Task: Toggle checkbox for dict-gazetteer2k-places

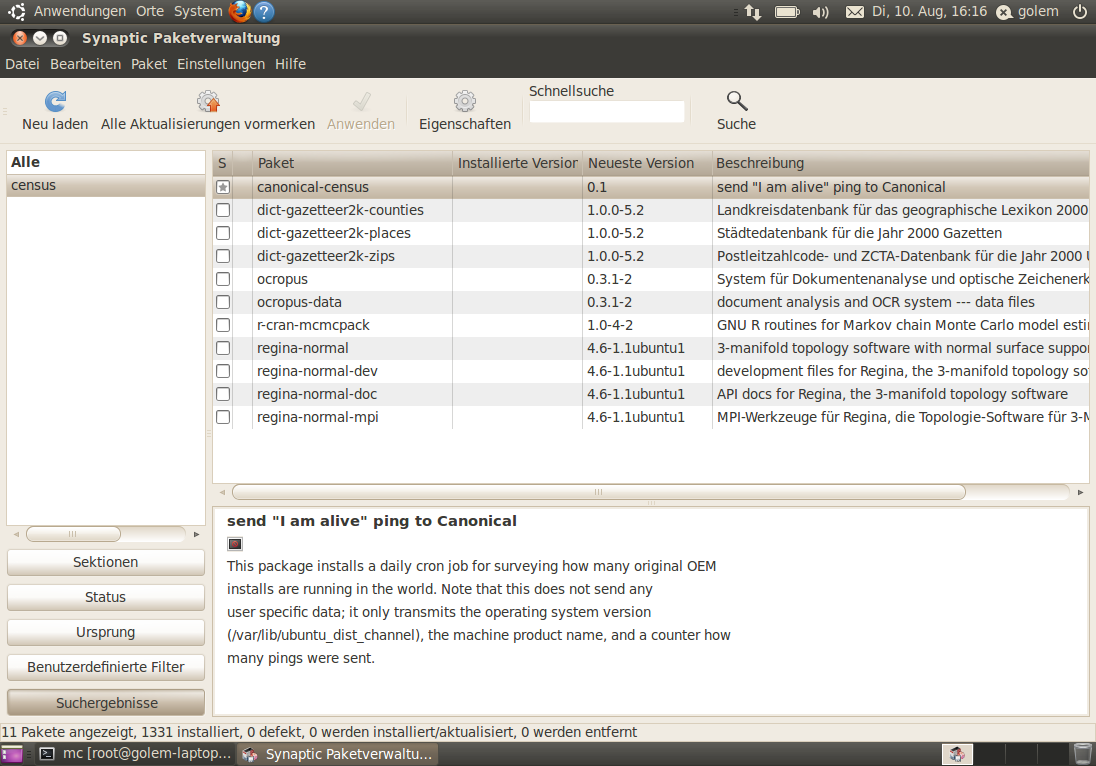Action: pyautogui.click(x=223, y=233)
